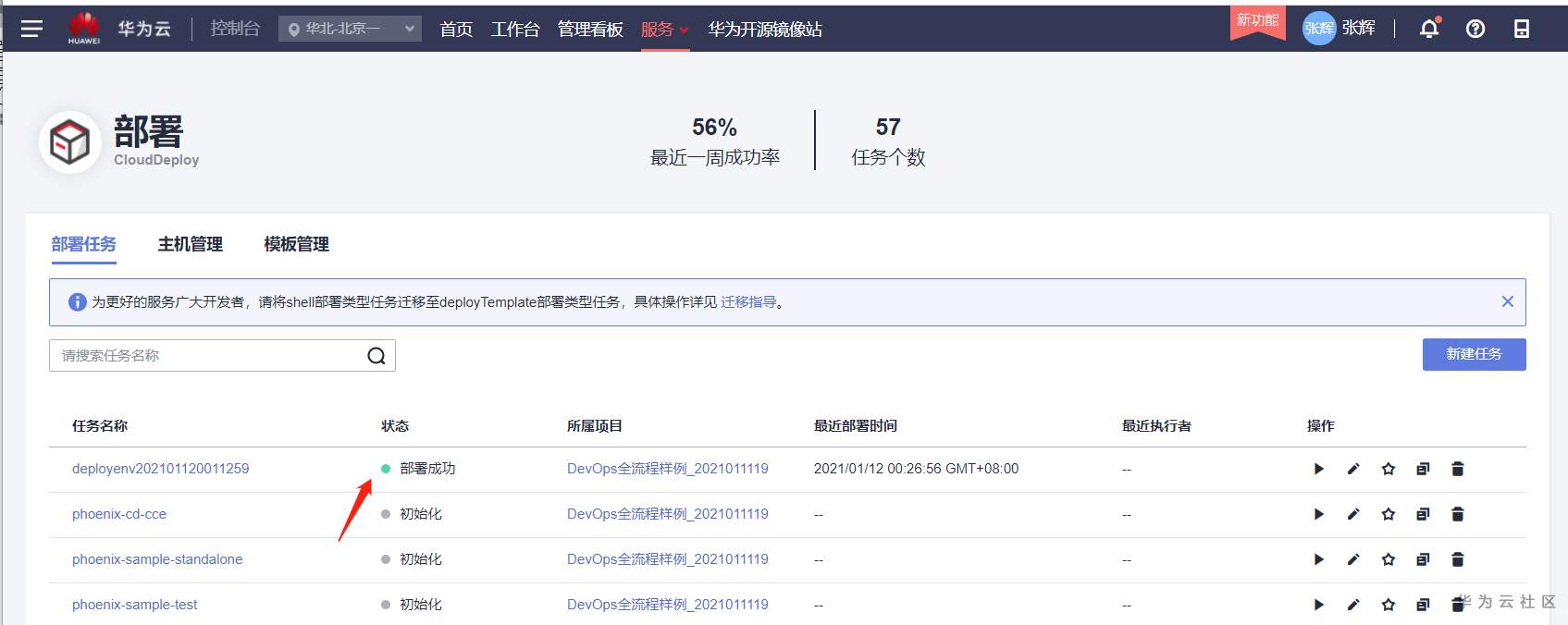Edit the deployenv202101120011259 task
The height and width of the screenshot is (625, 1568).
(x=1353, y=469)
